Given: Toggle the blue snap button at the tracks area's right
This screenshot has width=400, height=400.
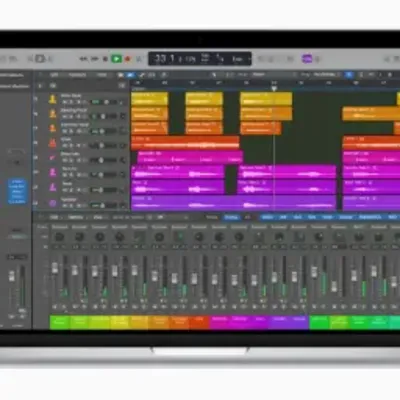Looking at the screenshot, I should click(x=349, y=75).
